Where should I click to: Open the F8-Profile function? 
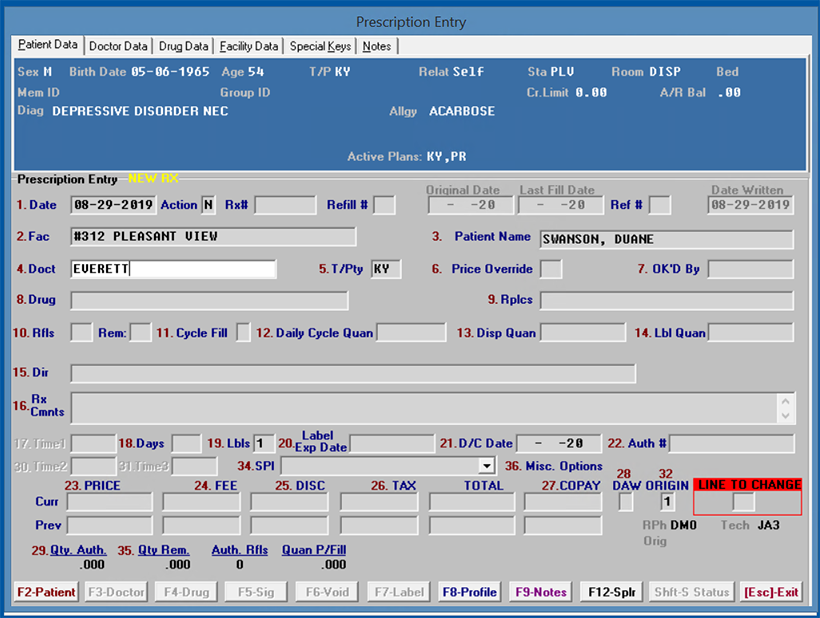[x=469, y=592]
